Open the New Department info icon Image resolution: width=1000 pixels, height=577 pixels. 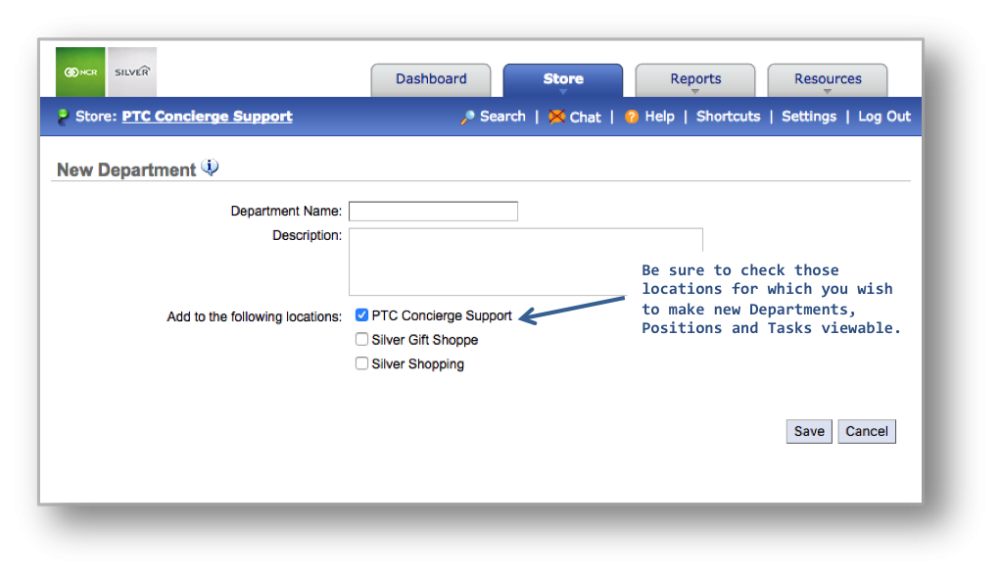[x=210, y=168]
